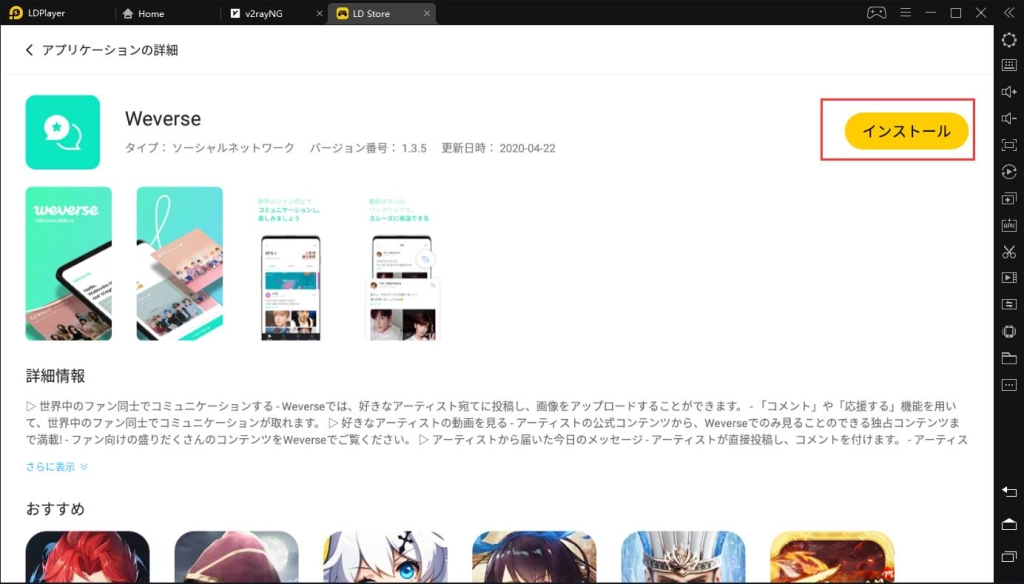
Task: Open the more options (three dots) sidebar icon
Action: coord(1009,385)
